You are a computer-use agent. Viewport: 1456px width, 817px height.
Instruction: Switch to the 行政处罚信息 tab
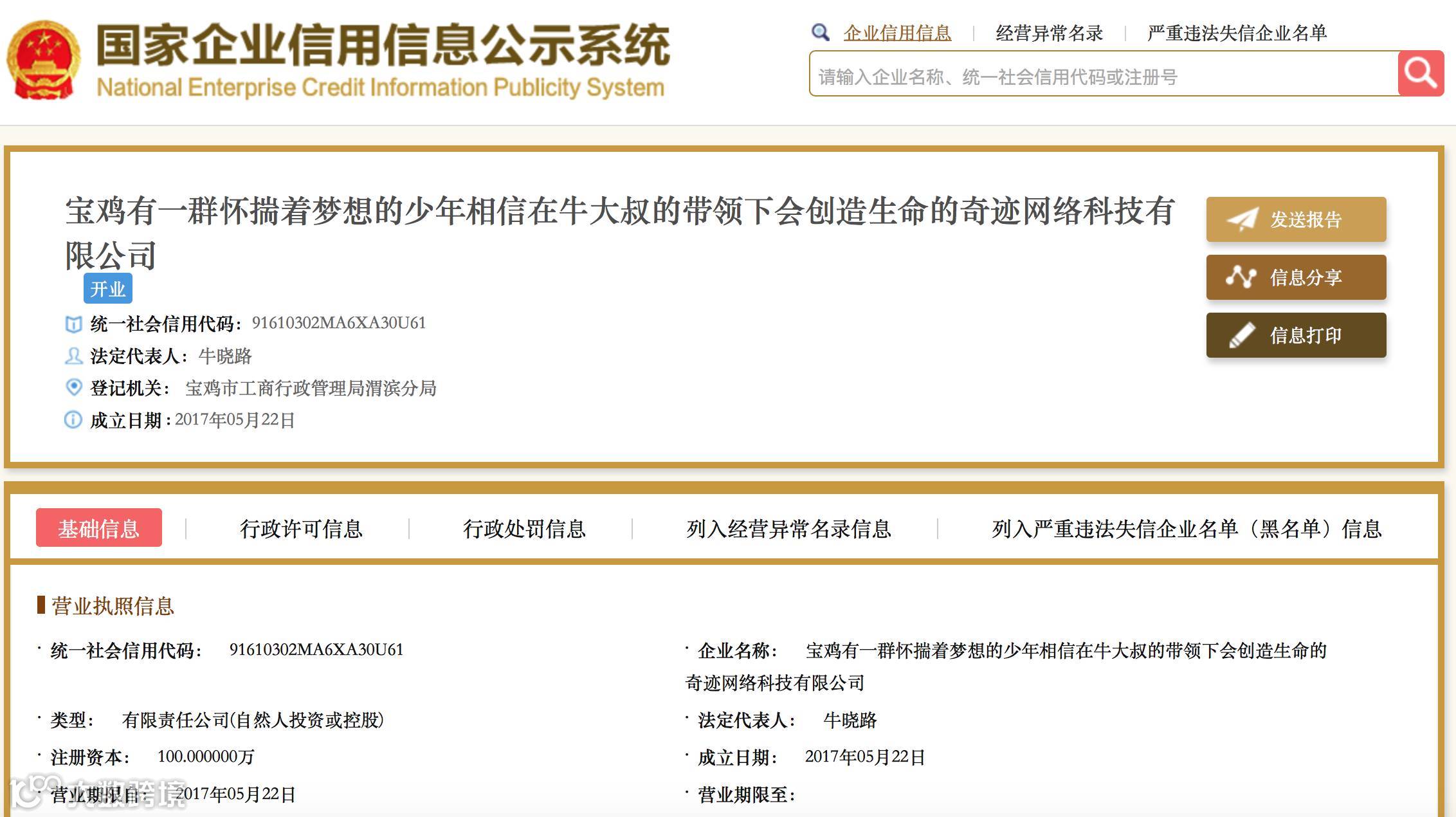[524, 529]
